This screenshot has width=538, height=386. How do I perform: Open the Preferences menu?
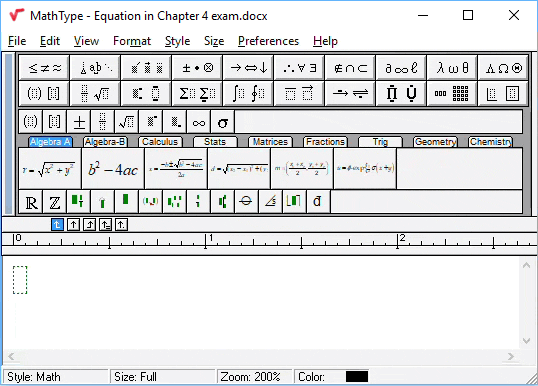pos(268,41)
